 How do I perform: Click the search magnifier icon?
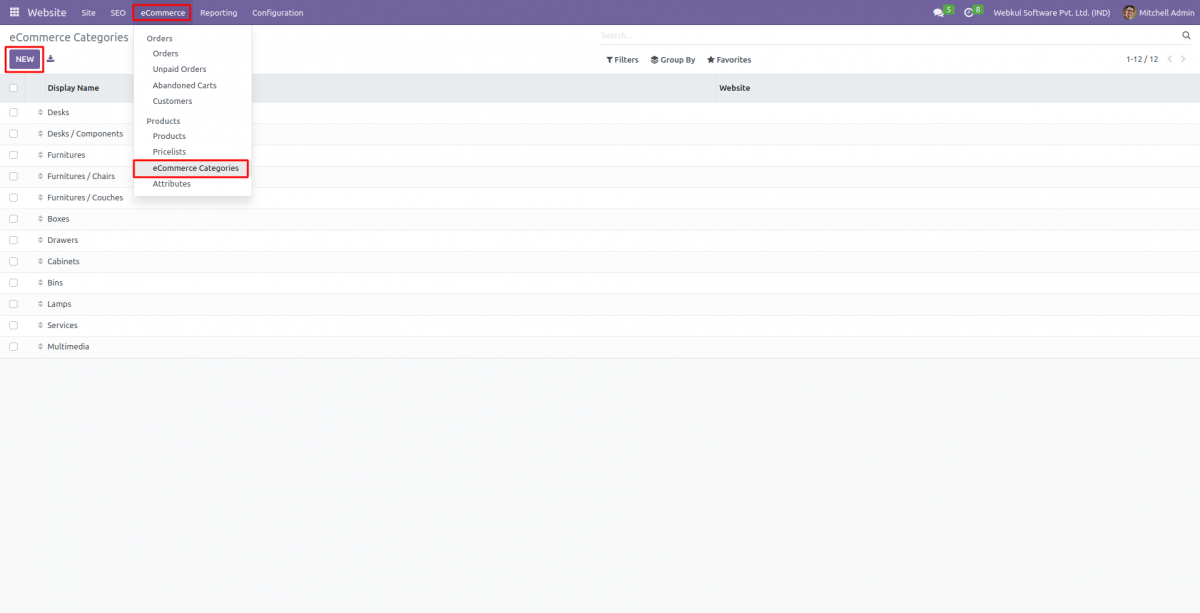[1184, 33]
